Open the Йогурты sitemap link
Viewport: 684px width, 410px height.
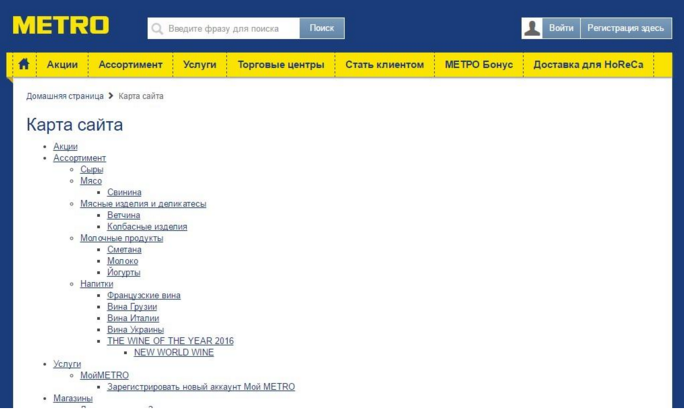[124, 272]
